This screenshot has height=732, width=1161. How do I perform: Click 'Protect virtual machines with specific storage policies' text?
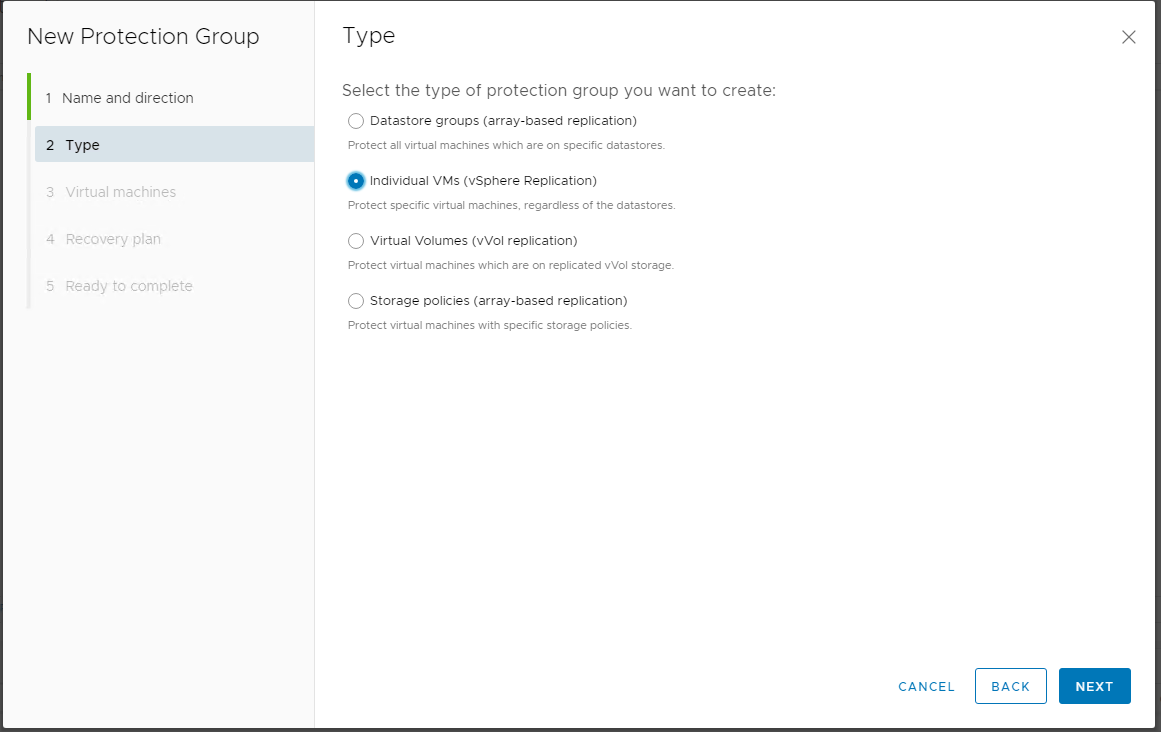coord(489,325)
